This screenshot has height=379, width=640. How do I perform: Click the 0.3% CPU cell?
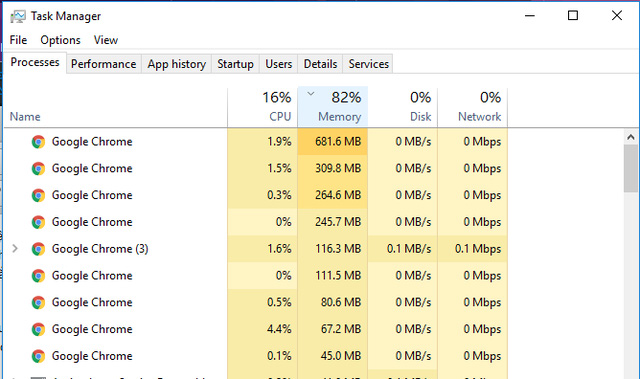(x=262, y=195)
